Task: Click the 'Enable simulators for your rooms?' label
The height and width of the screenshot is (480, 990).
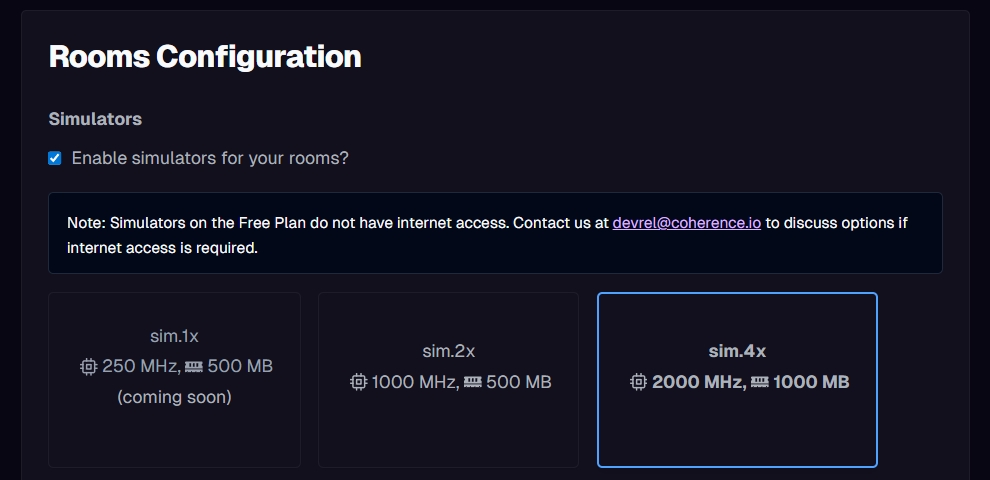Action: [210, 158]
